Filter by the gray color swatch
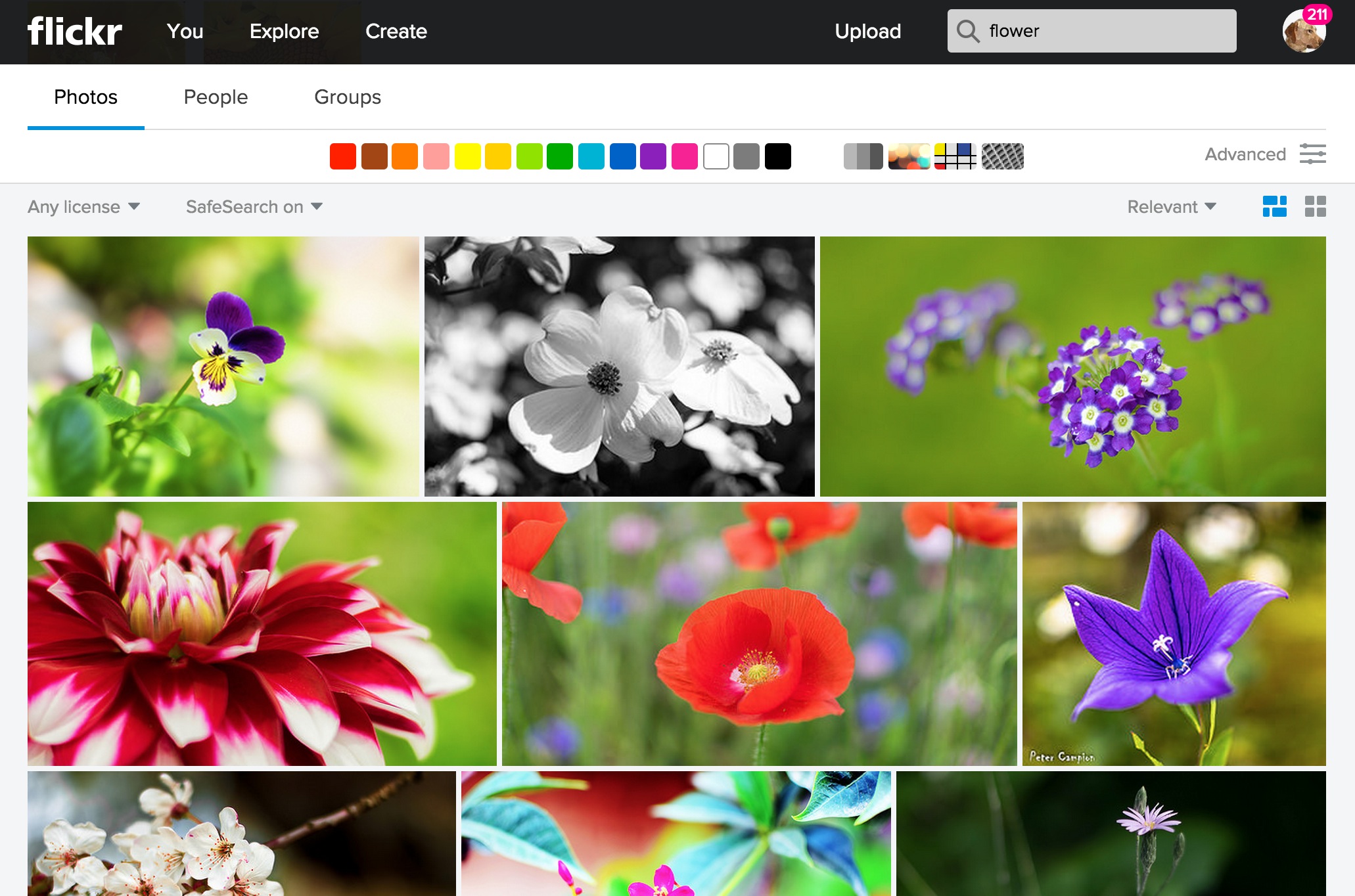The image size is (1355, 896). (746, 156)
